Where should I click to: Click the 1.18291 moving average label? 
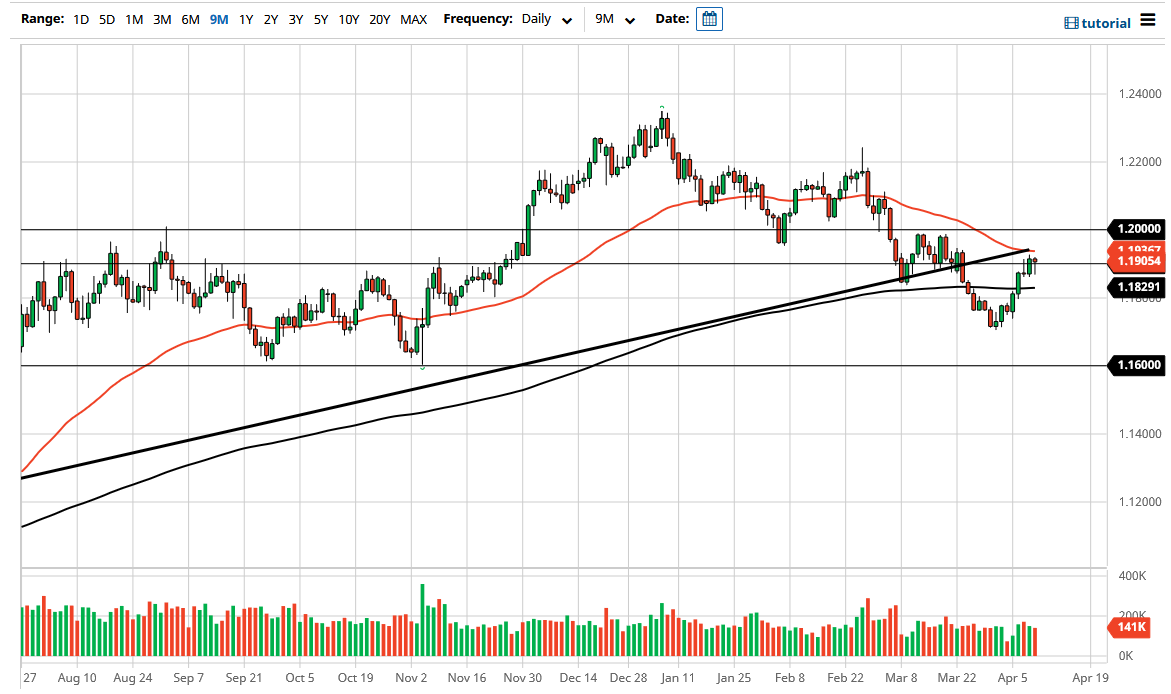(1137, 287)
